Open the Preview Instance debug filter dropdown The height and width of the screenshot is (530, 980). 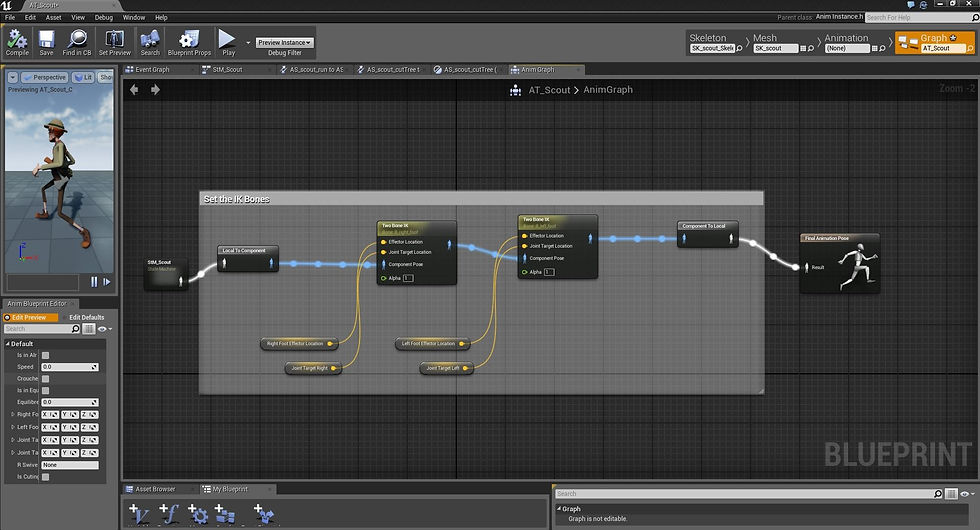(284, 42)
